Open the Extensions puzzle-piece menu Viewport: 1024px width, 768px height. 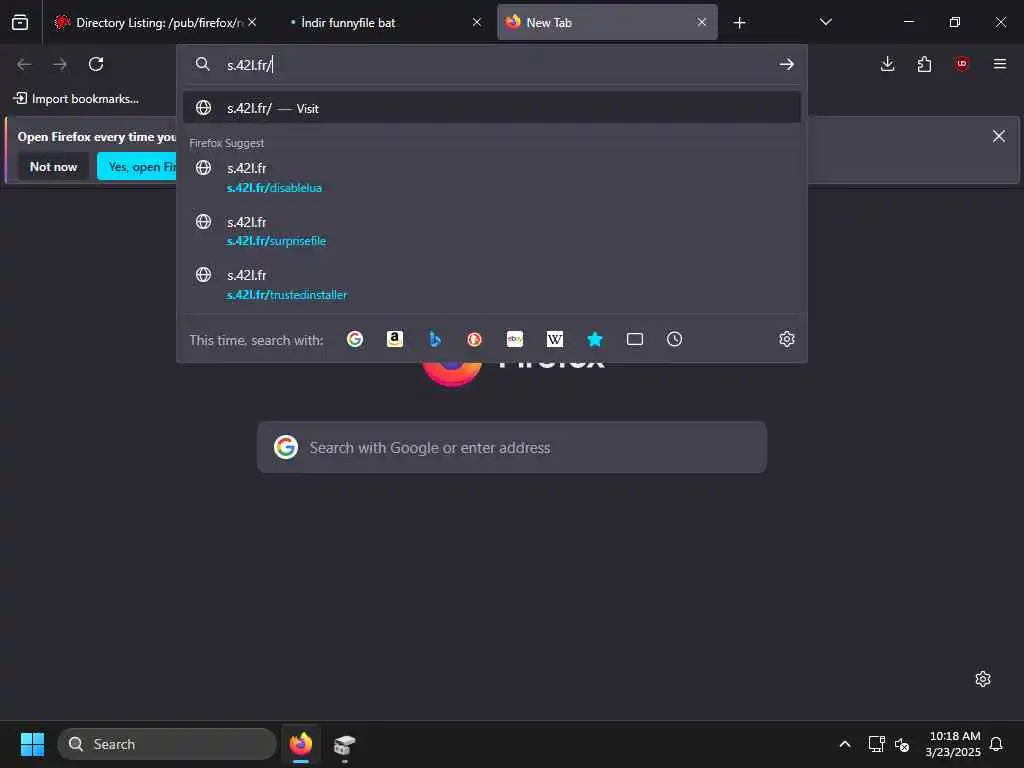pos(924,64)
